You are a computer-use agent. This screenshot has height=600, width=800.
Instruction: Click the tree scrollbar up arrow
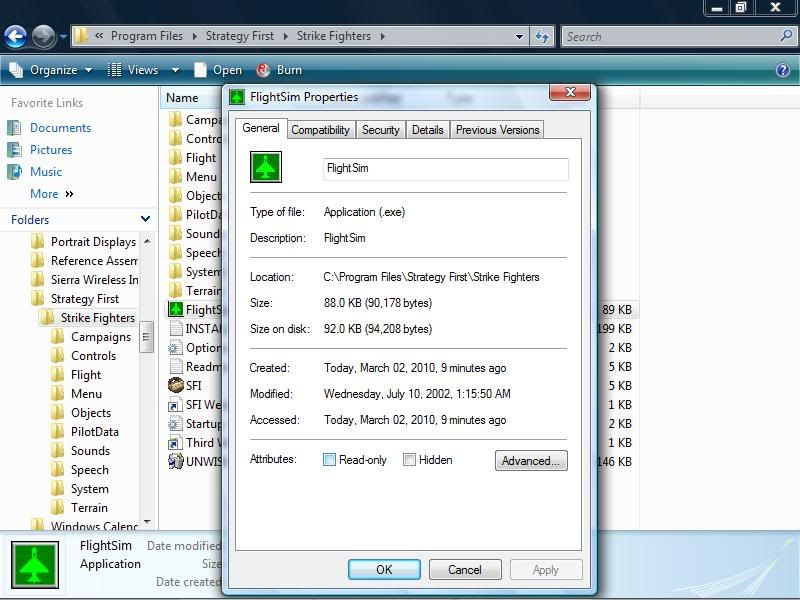pyautogui.click(x=147, y=241)
